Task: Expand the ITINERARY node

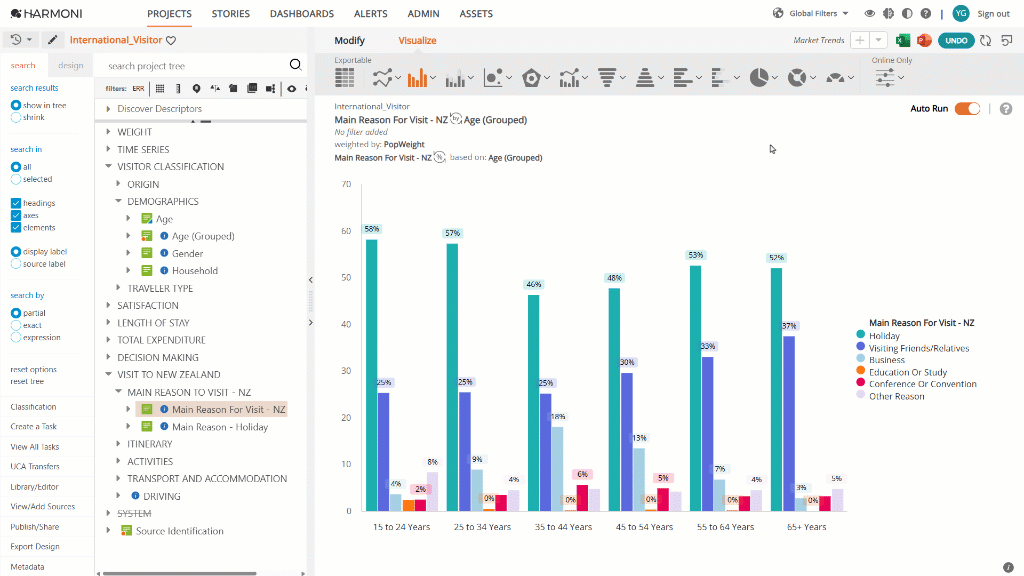Action: (x=118, y=443)
